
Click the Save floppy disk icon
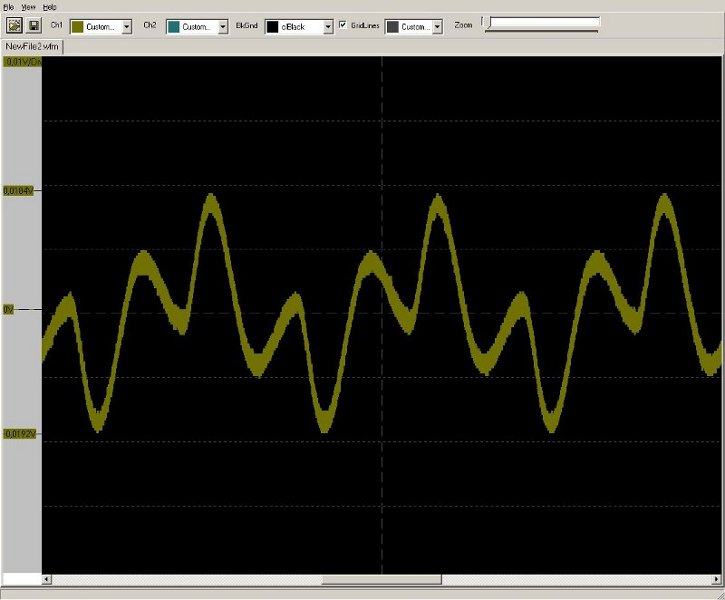[33, 26]
